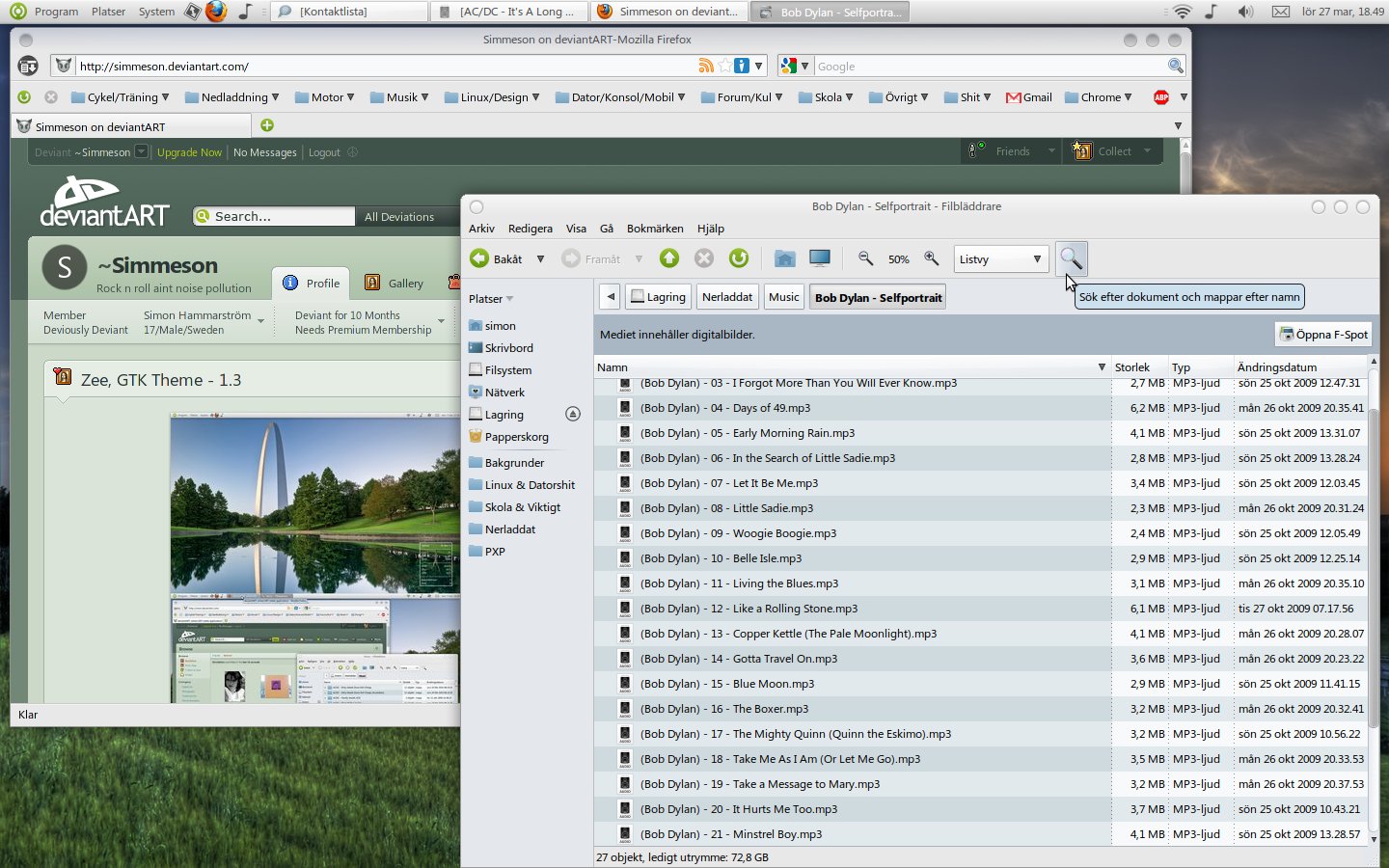Click the grey stop loading icon in file browser
The height and width of the screenshot is (868, 1389).
coord(704,258)
